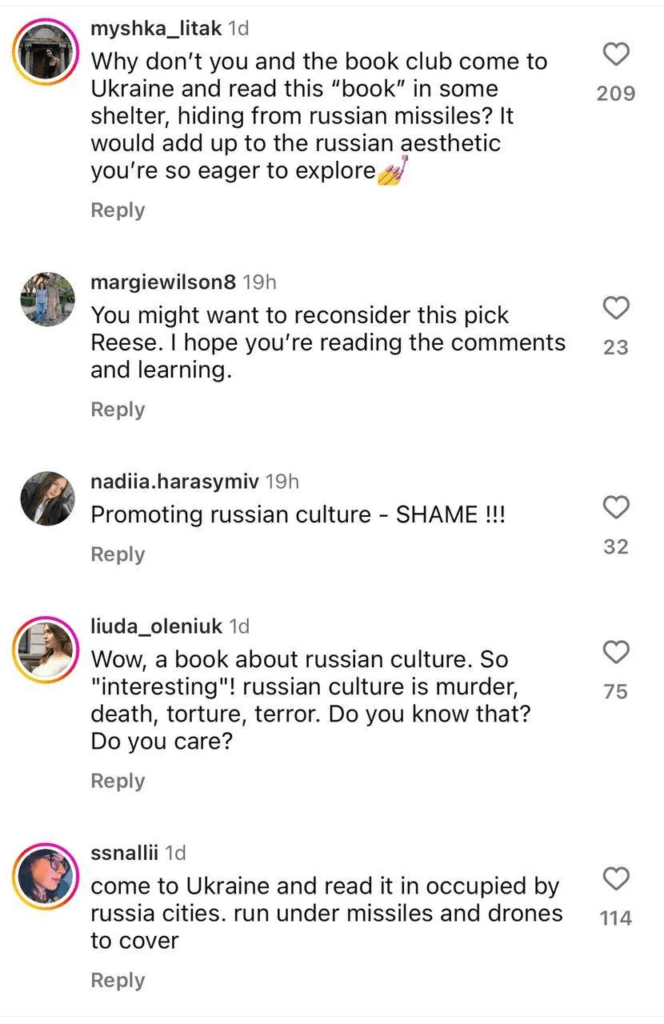Open the myshka_litak username link
Viewport: 664px width, 1024px height.
[x=156, y=28]
